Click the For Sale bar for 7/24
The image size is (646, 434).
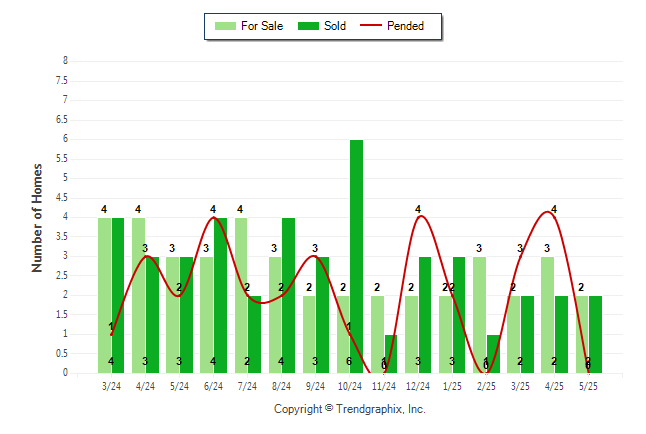point(241,296)
